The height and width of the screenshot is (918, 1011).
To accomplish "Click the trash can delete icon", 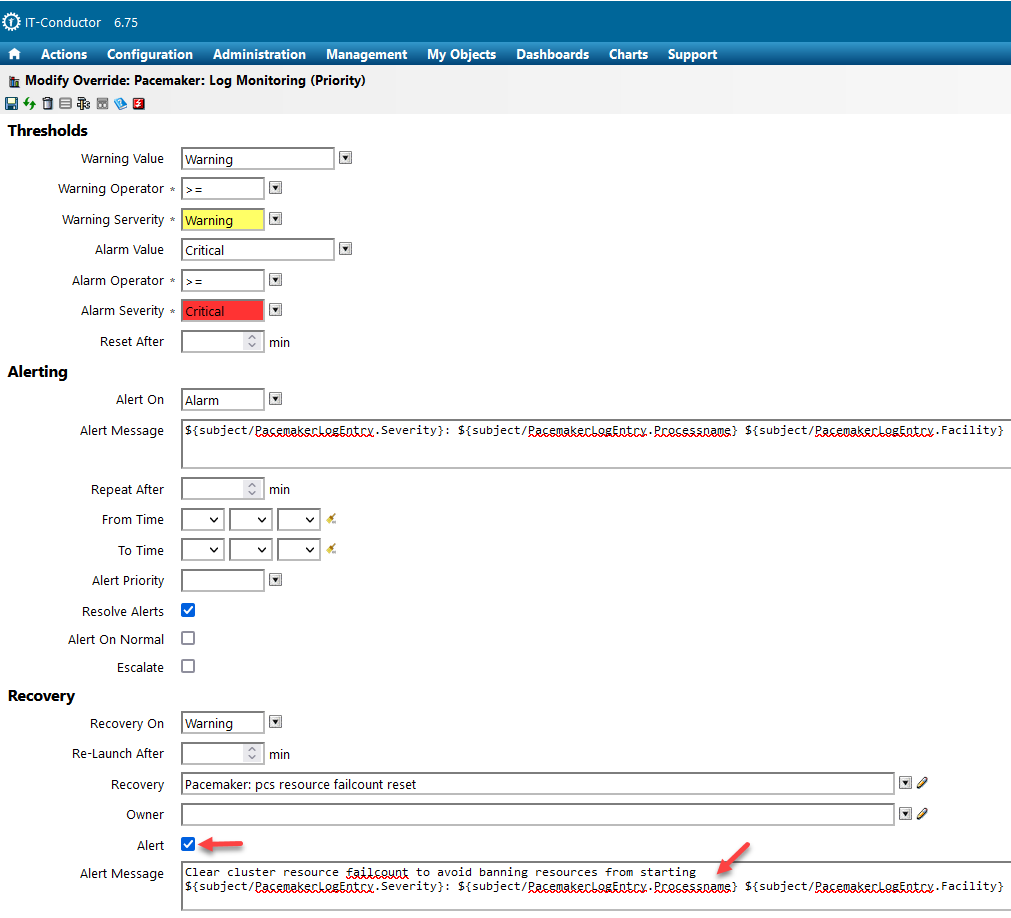I will tap(47, 104).
